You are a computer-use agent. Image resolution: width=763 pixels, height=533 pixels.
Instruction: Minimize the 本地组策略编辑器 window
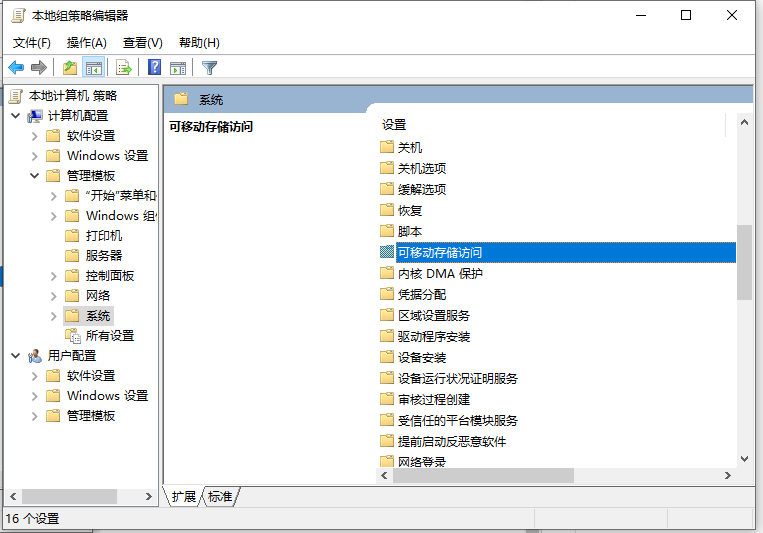coord(641,16)
